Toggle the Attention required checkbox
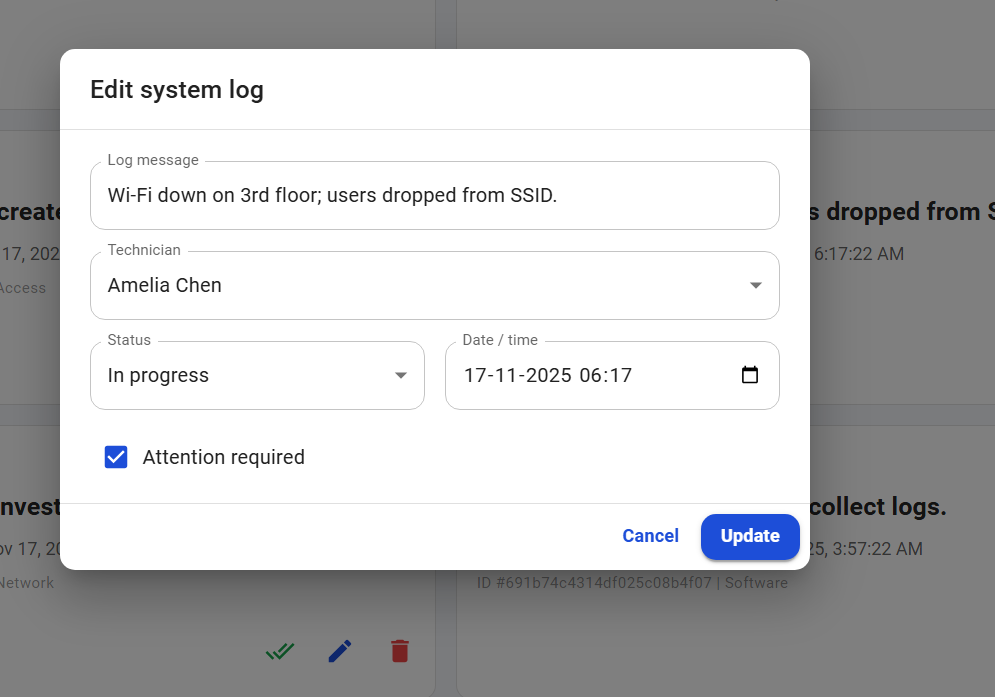Viewport: 995px width, 697px height. pyautogui.click(x=116, y=457)
